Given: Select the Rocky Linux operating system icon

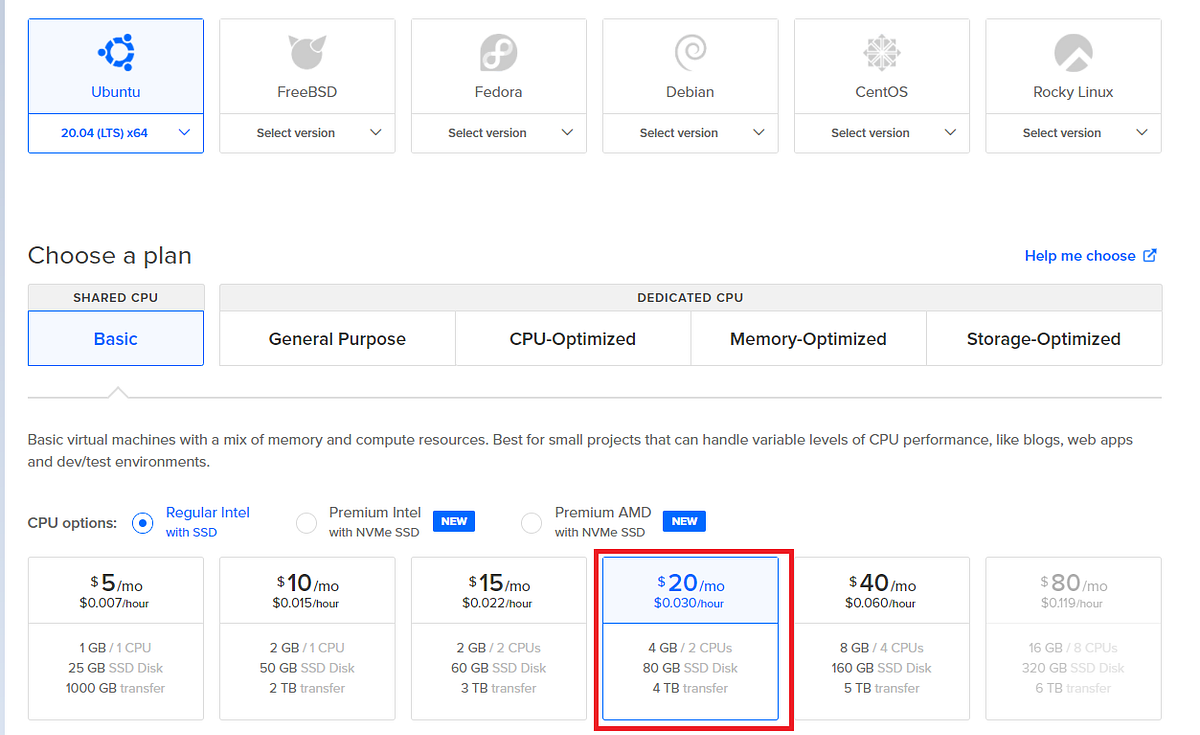Looking at the screenshot, I should point(1072,52).
